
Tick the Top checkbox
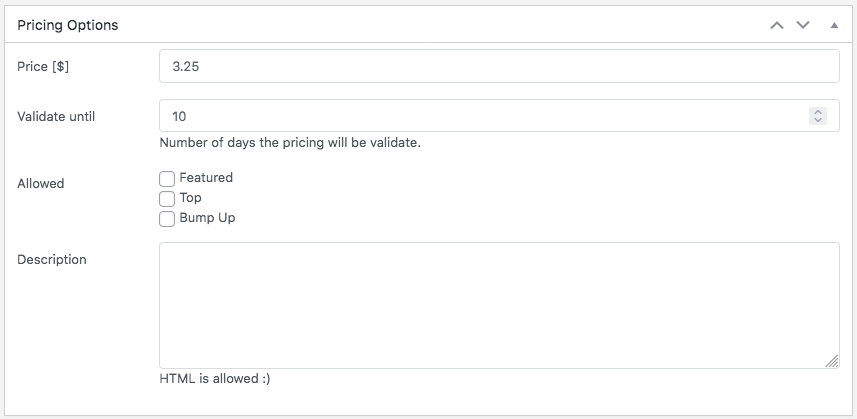coord(167,199)
